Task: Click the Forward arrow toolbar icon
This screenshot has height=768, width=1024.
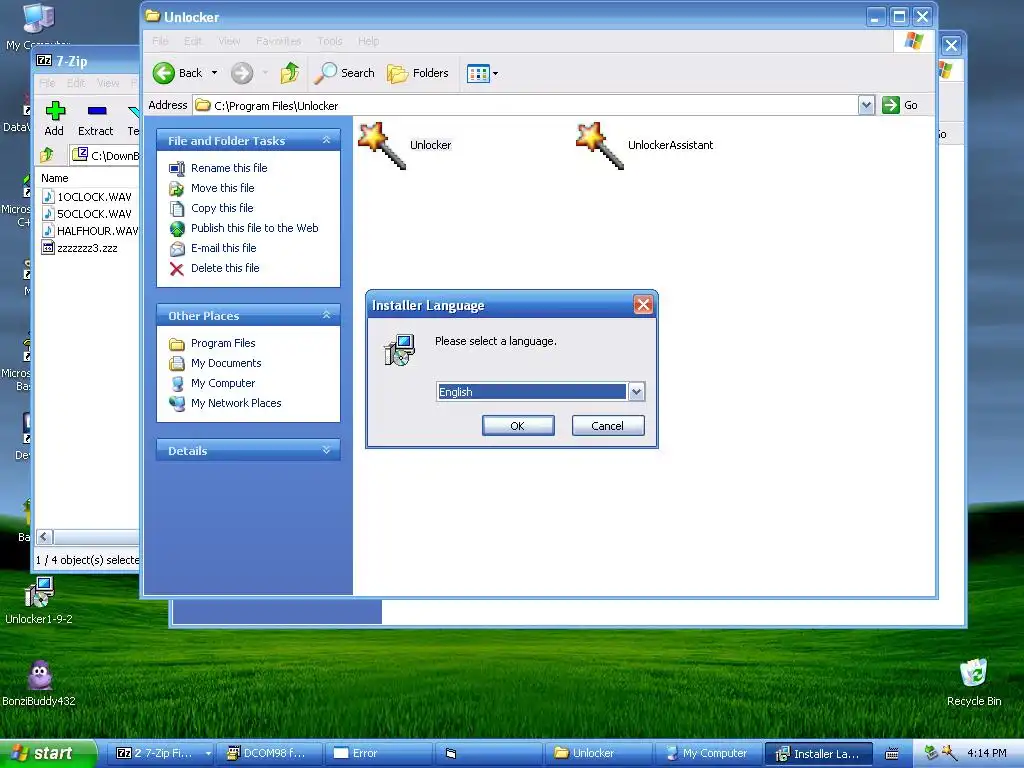Action: click(242, 73)
